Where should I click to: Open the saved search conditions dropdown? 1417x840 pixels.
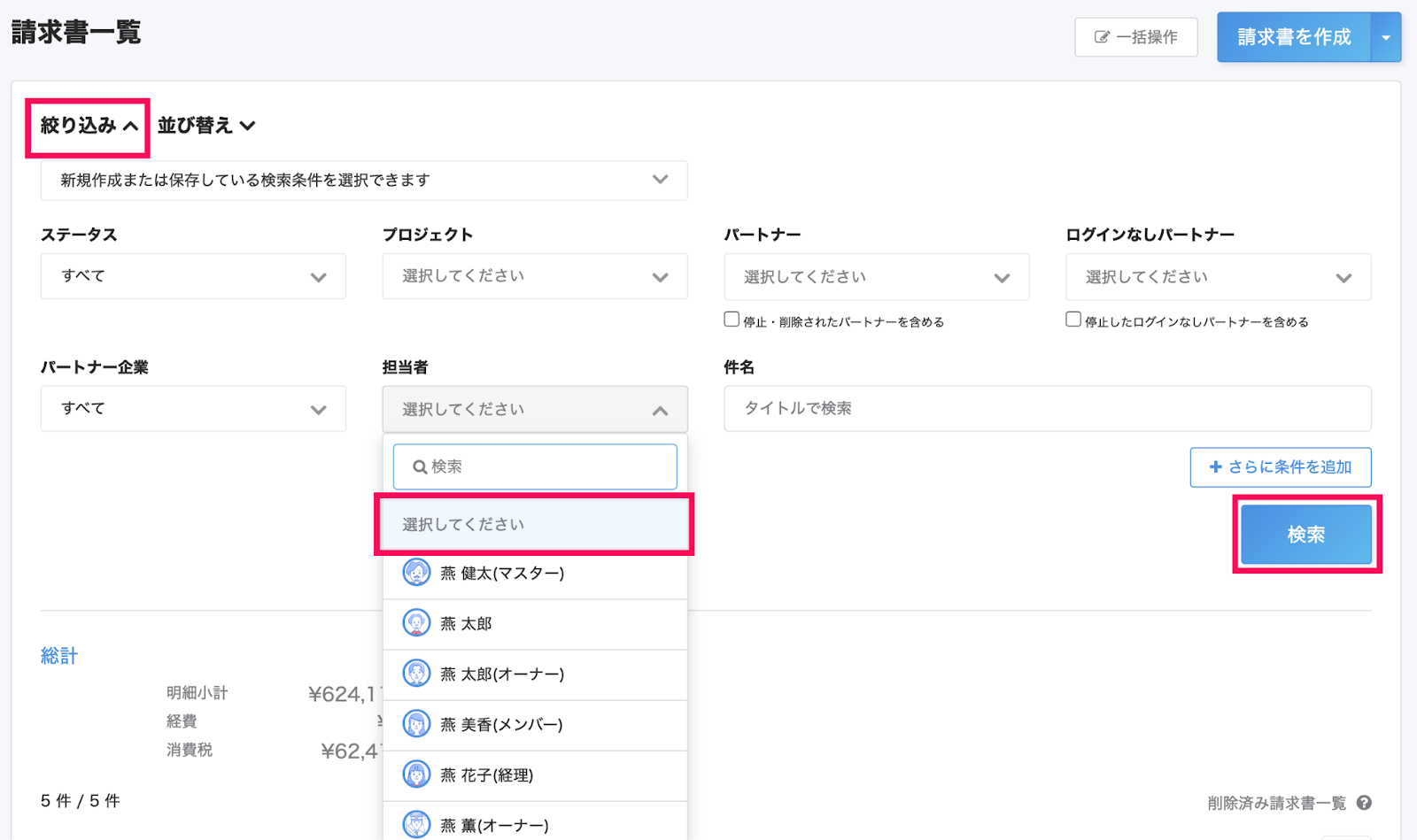pos(364,180)
